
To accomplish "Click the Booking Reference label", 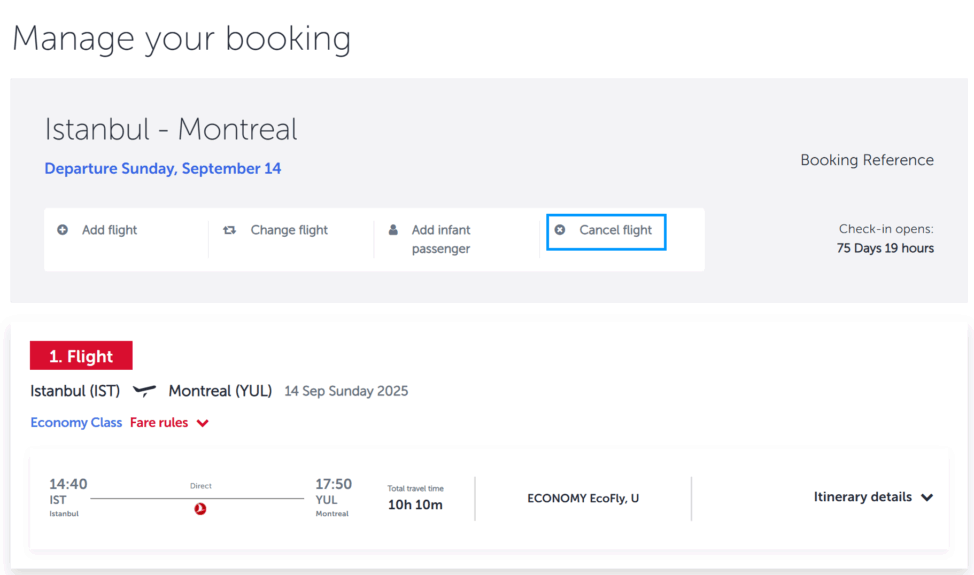I will [867, 160].
